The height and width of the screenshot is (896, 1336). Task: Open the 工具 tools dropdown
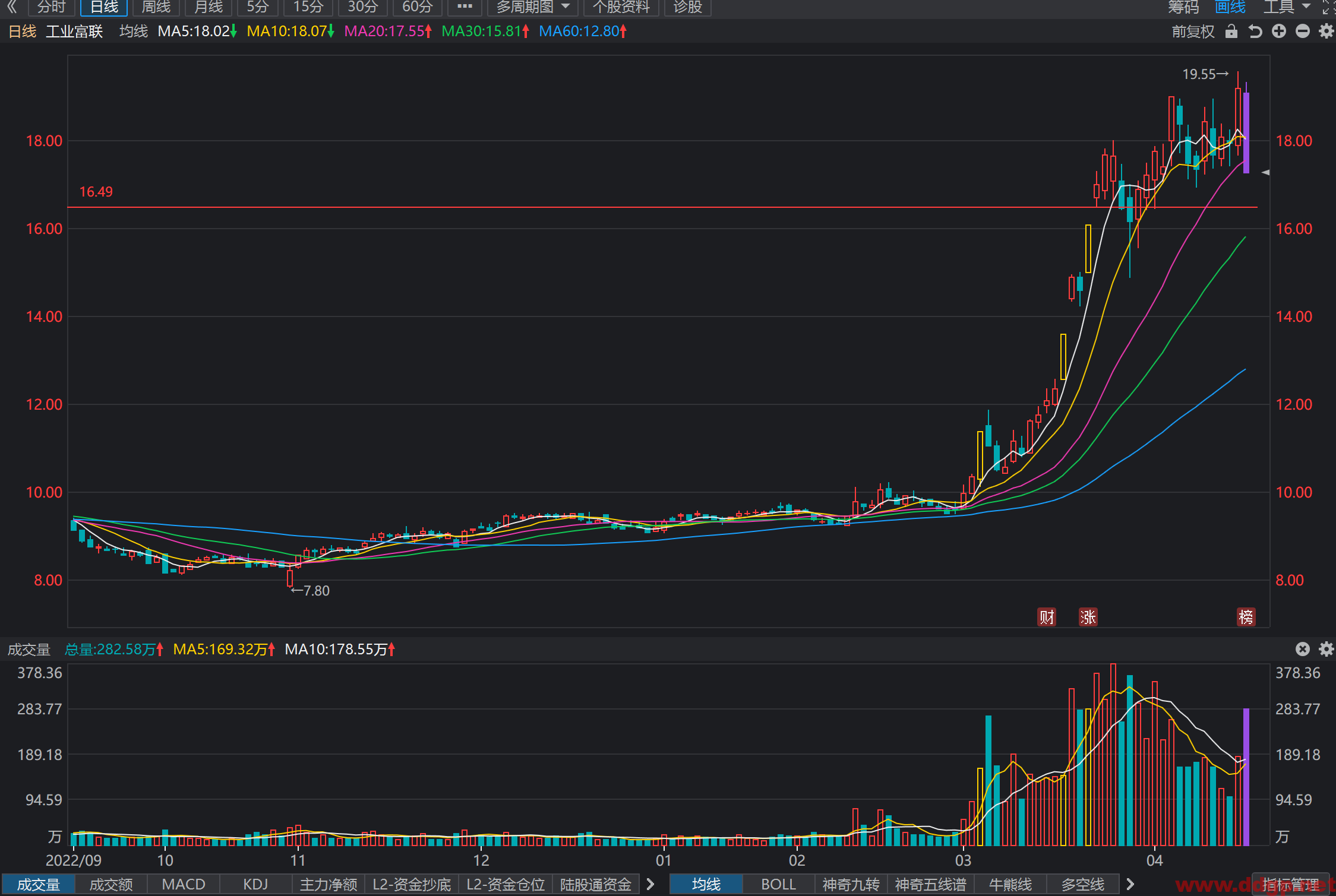pos(1287,7)
